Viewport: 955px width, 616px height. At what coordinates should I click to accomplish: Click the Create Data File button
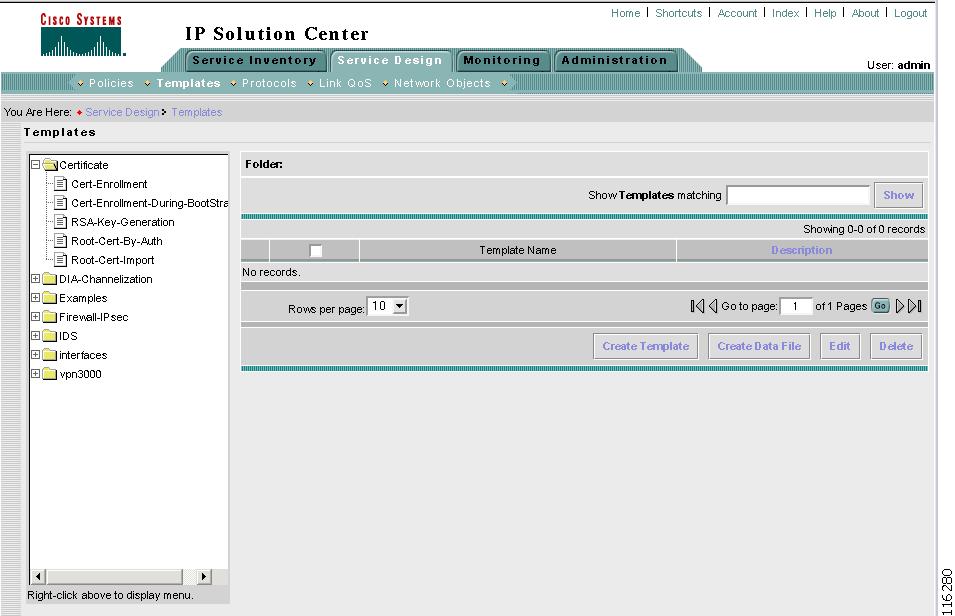pos(759,346)
